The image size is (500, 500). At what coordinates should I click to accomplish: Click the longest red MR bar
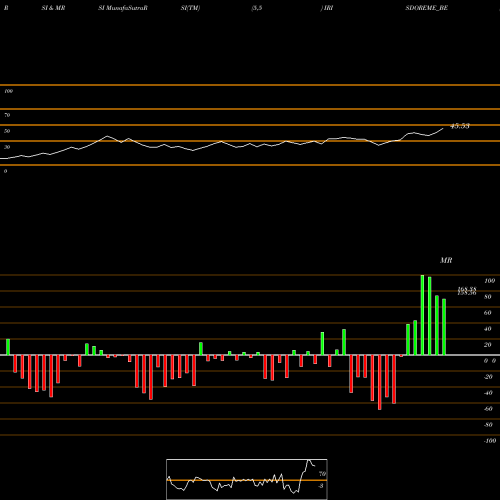point(379,382)
